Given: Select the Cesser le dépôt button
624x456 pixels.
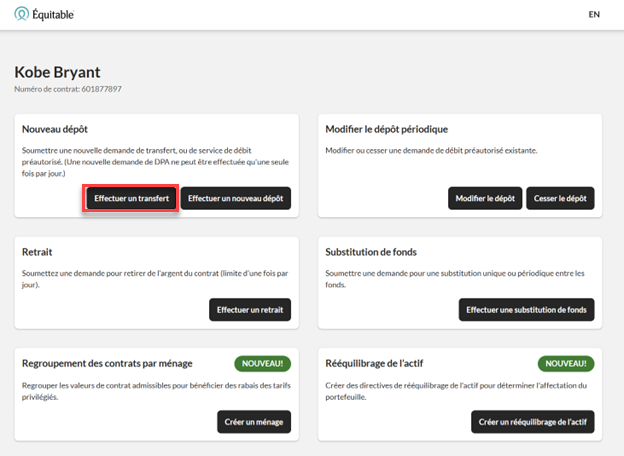Looking at the screenshot, I should pos(561,198).
